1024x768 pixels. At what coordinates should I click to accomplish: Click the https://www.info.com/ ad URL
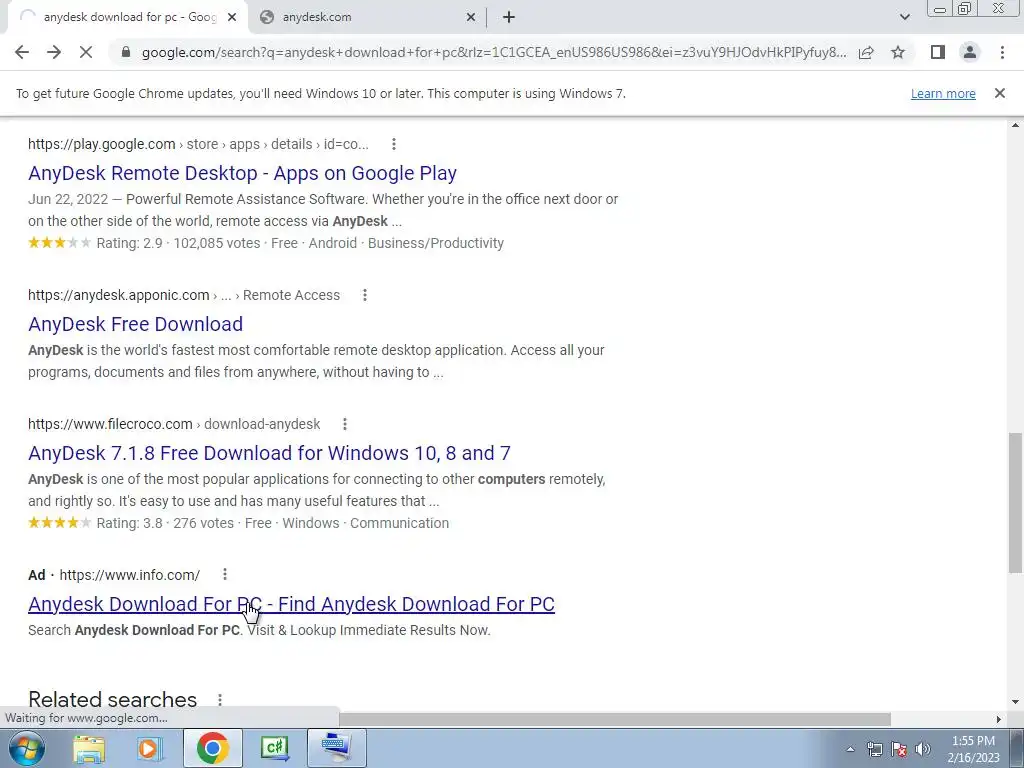coord(129,575)
